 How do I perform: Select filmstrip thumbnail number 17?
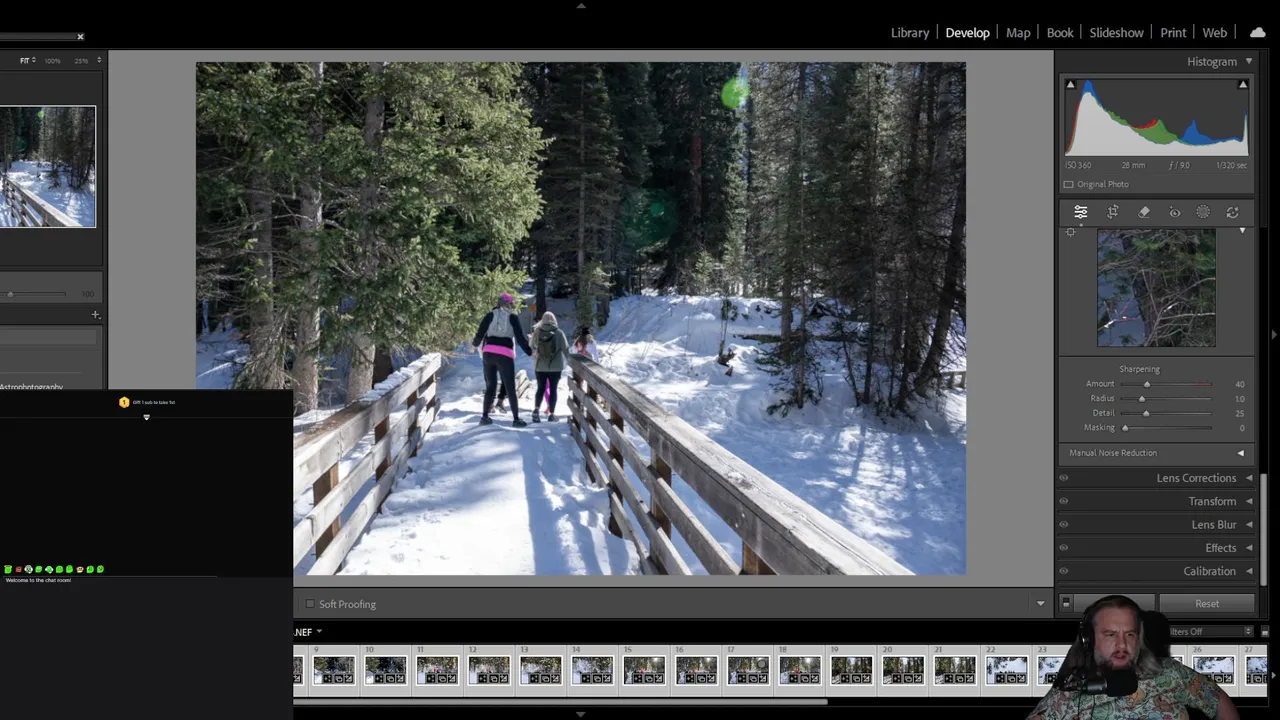748,670
